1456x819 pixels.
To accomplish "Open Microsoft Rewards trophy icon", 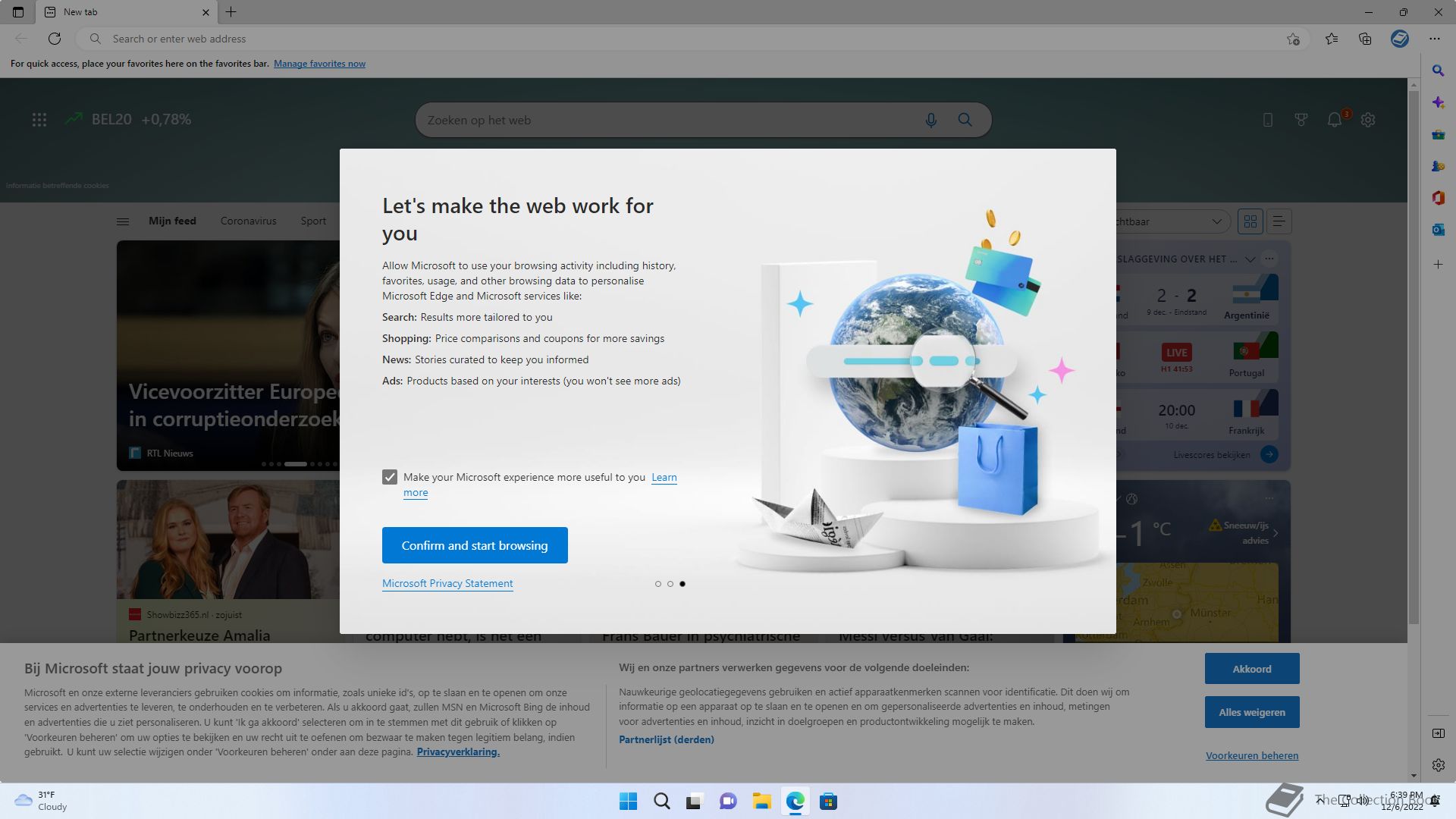I will 1301,120.
